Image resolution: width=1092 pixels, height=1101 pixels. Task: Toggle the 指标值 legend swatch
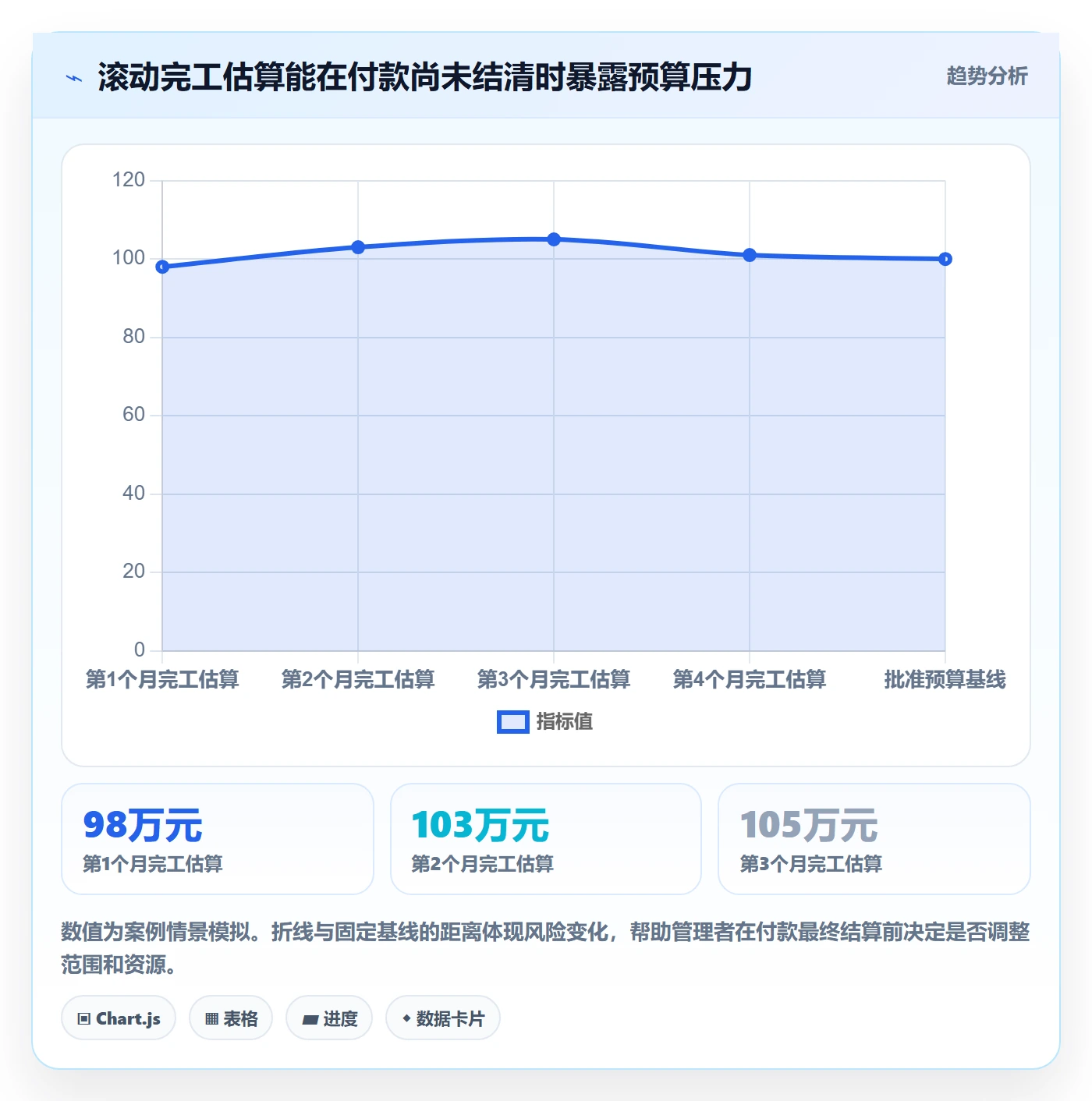tap(513, 722)
